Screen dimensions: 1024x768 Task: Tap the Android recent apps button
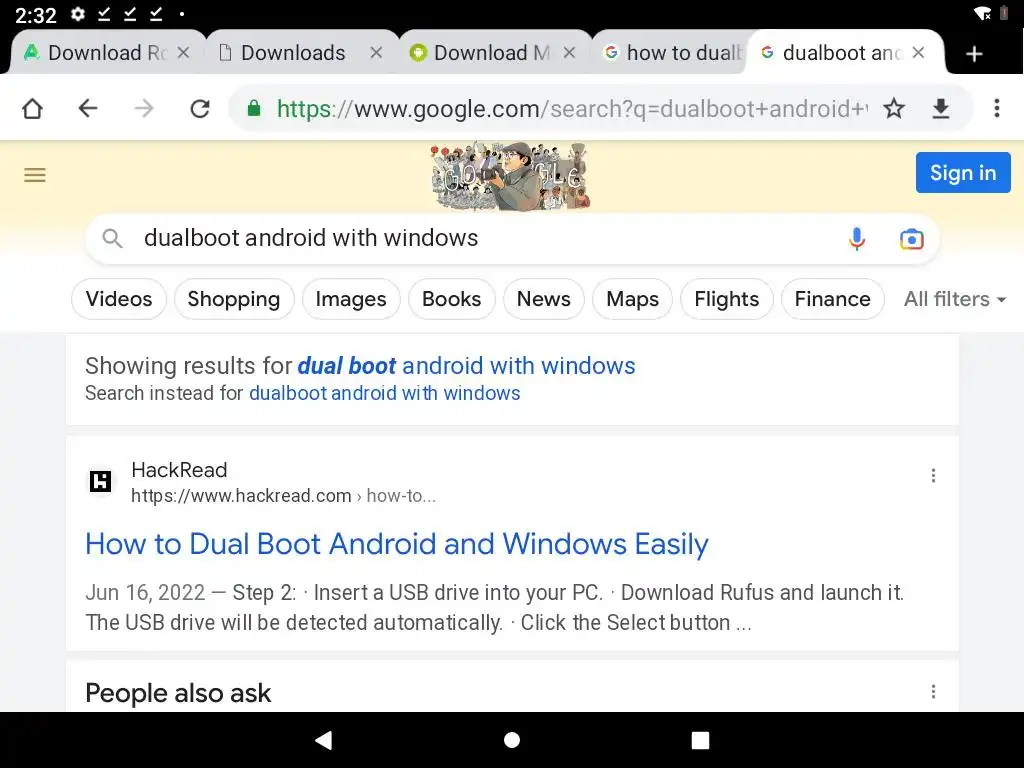tap(700, 740)
